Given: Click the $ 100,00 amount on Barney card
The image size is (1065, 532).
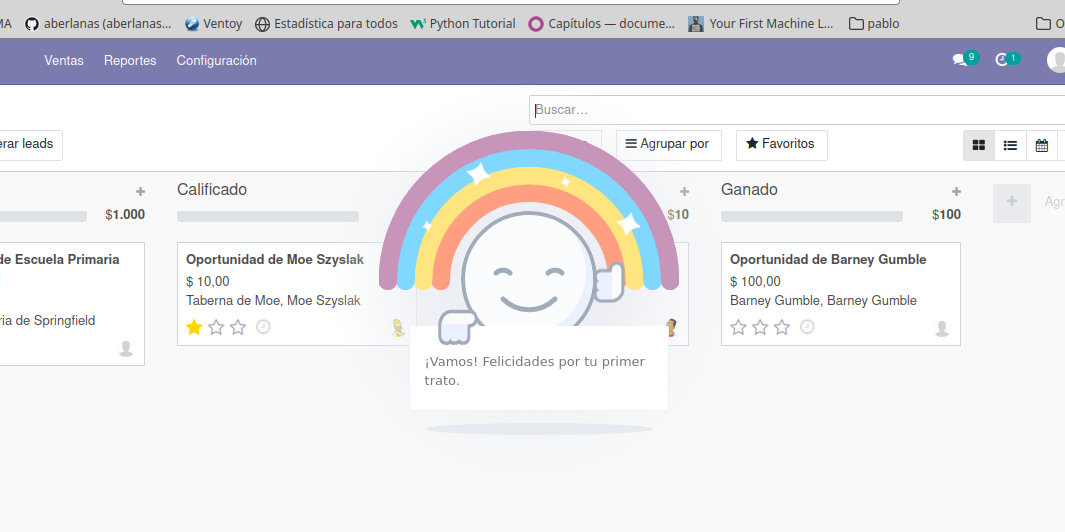Looking at the screenshot, I should 755,281.
